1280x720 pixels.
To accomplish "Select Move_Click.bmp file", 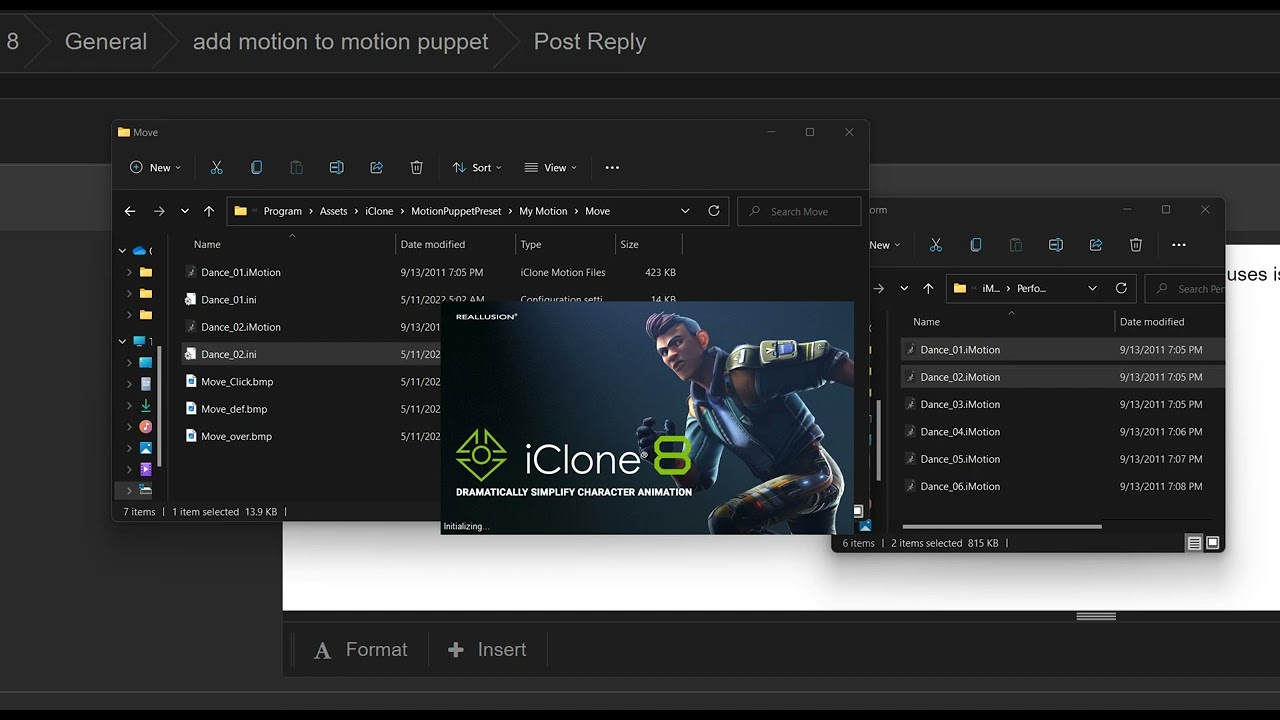I will (x=236, y=382).
